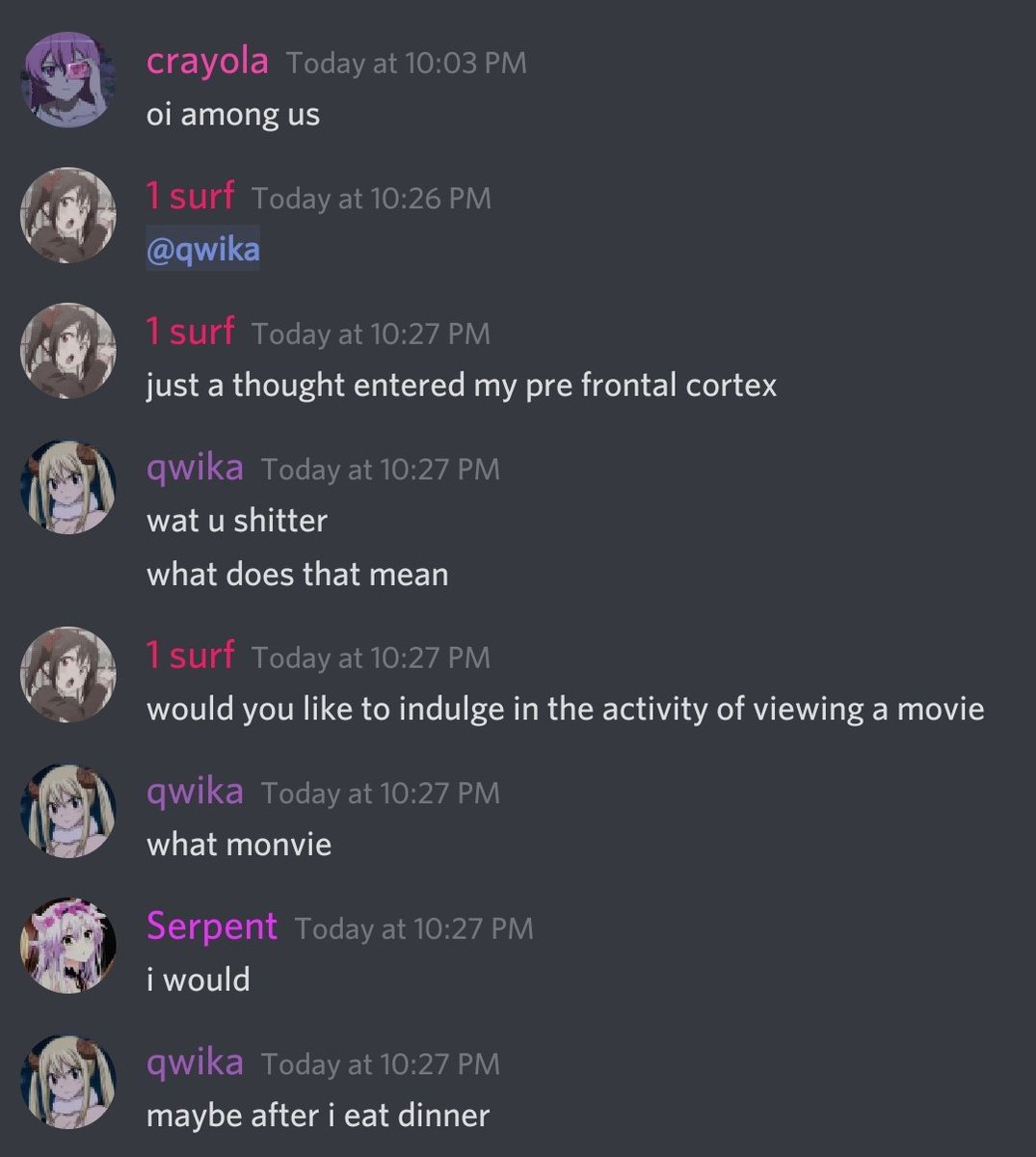Click qwika's avatar beside 'maybe after i eat dinner'

click(x=68, y=1080)
